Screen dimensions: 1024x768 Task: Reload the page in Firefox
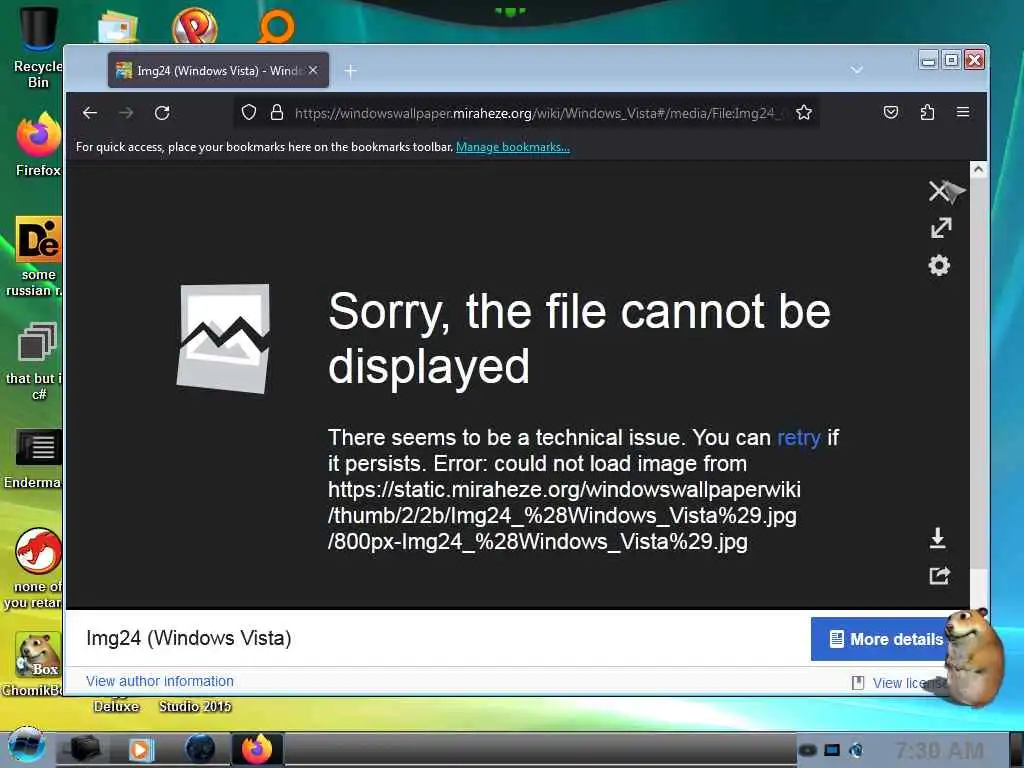162,113
